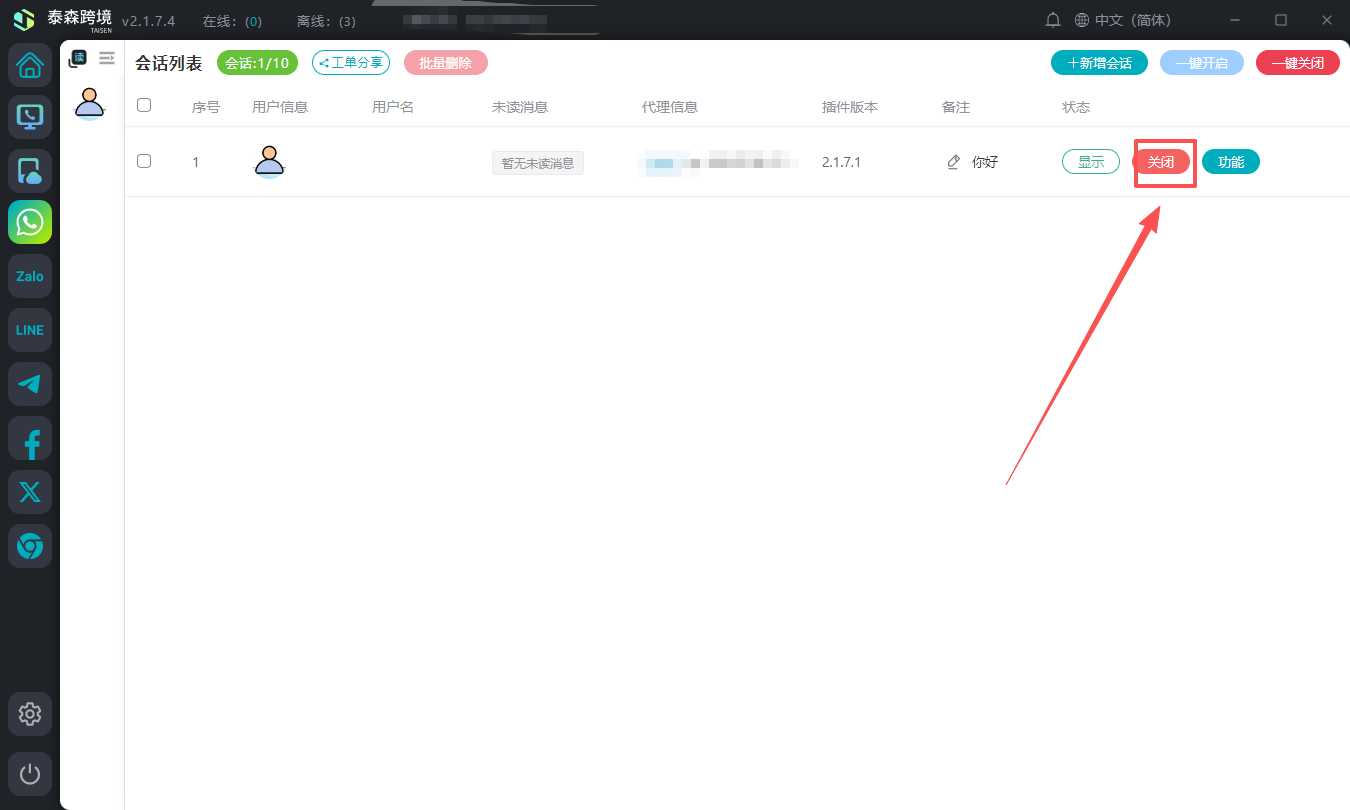Click the 功能 button in row 1
The width and height of the screenshot is (1350, 810).
(1230, 162)
